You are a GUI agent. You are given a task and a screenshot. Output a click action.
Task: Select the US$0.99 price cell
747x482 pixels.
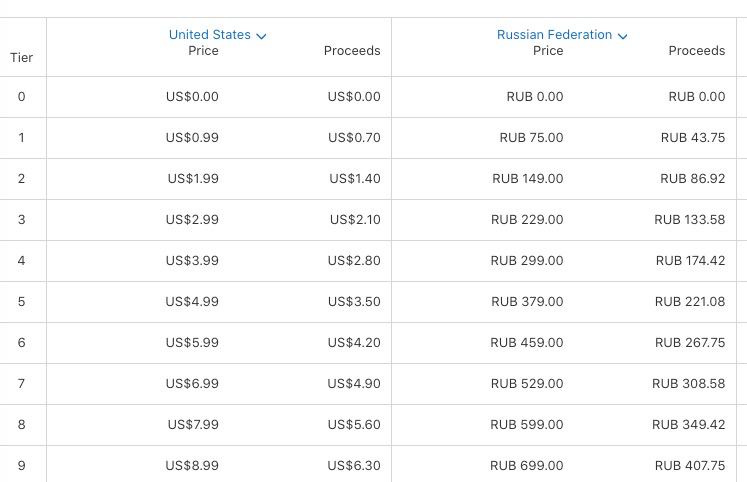pos(192,138)
